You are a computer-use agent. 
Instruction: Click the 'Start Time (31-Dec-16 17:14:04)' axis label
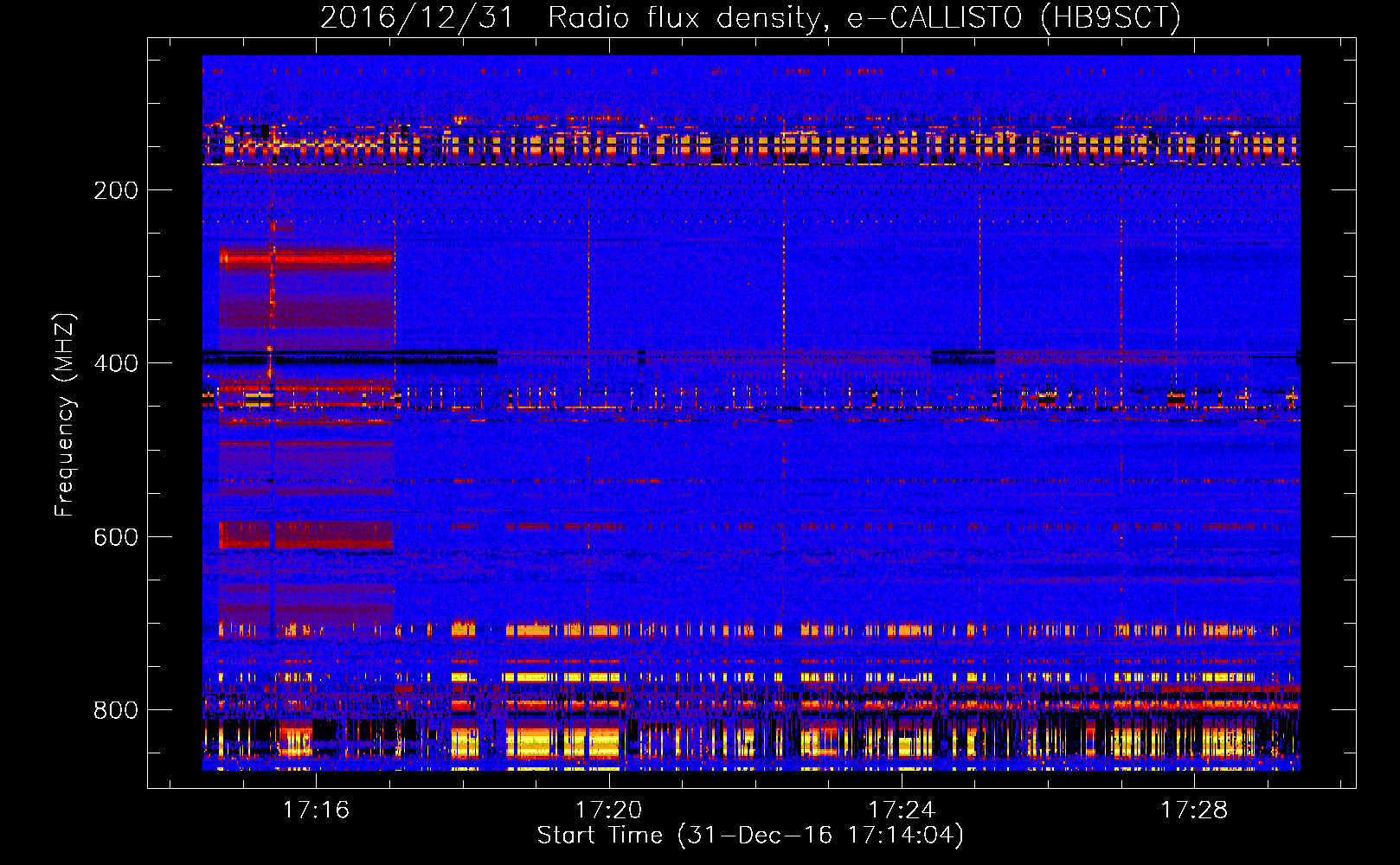(x=750, y=836)
